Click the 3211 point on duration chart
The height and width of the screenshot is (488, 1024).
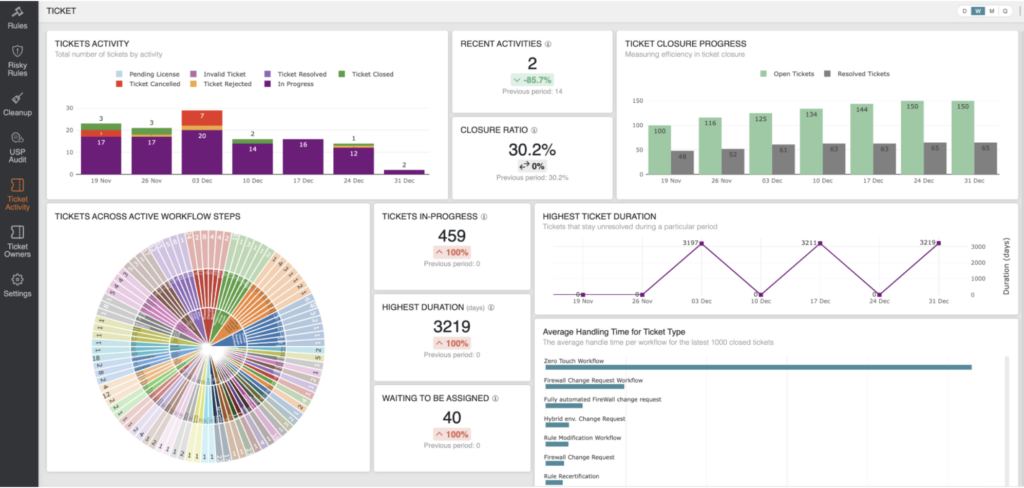[x=819, y=243]
